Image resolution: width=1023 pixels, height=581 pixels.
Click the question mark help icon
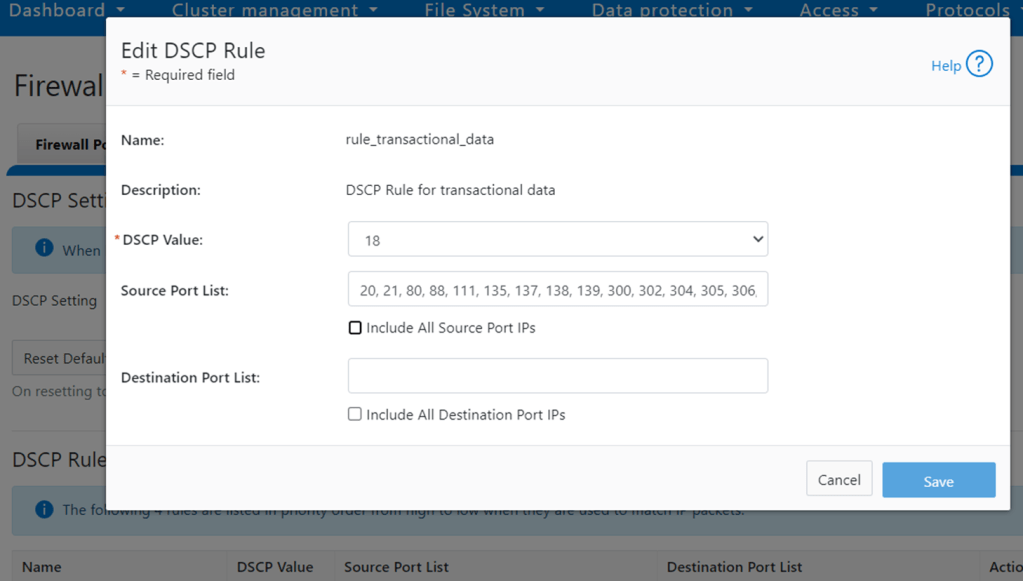[x=979, y=65]
